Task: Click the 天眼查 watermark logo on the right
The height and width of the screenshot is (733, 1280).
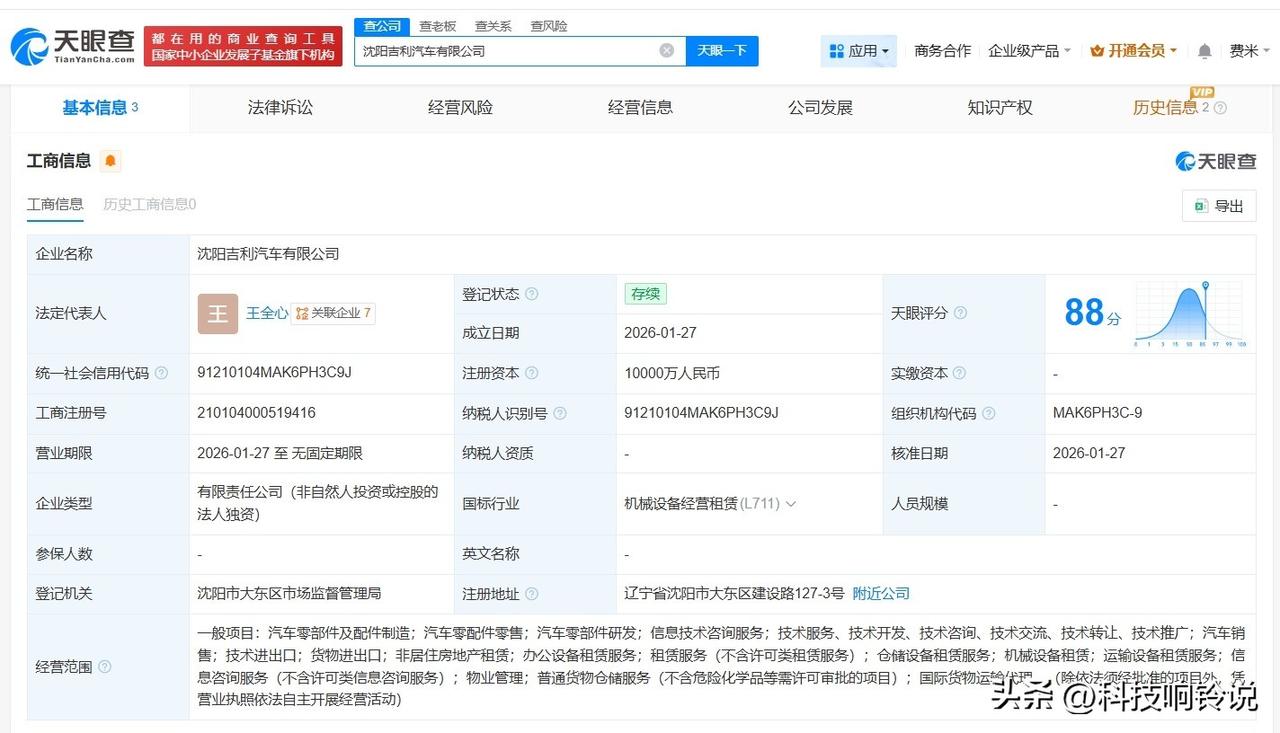Action: click(1215, 161)
